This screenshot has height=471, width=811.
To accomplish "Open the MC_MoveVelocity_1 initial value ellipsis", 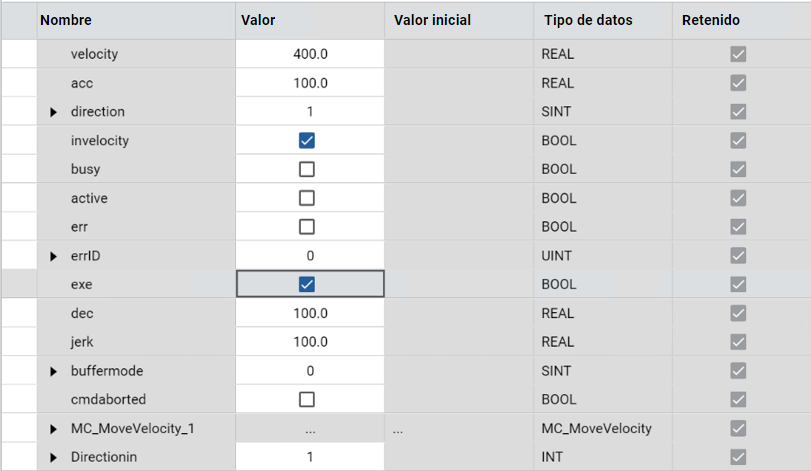I will [398, 429].
